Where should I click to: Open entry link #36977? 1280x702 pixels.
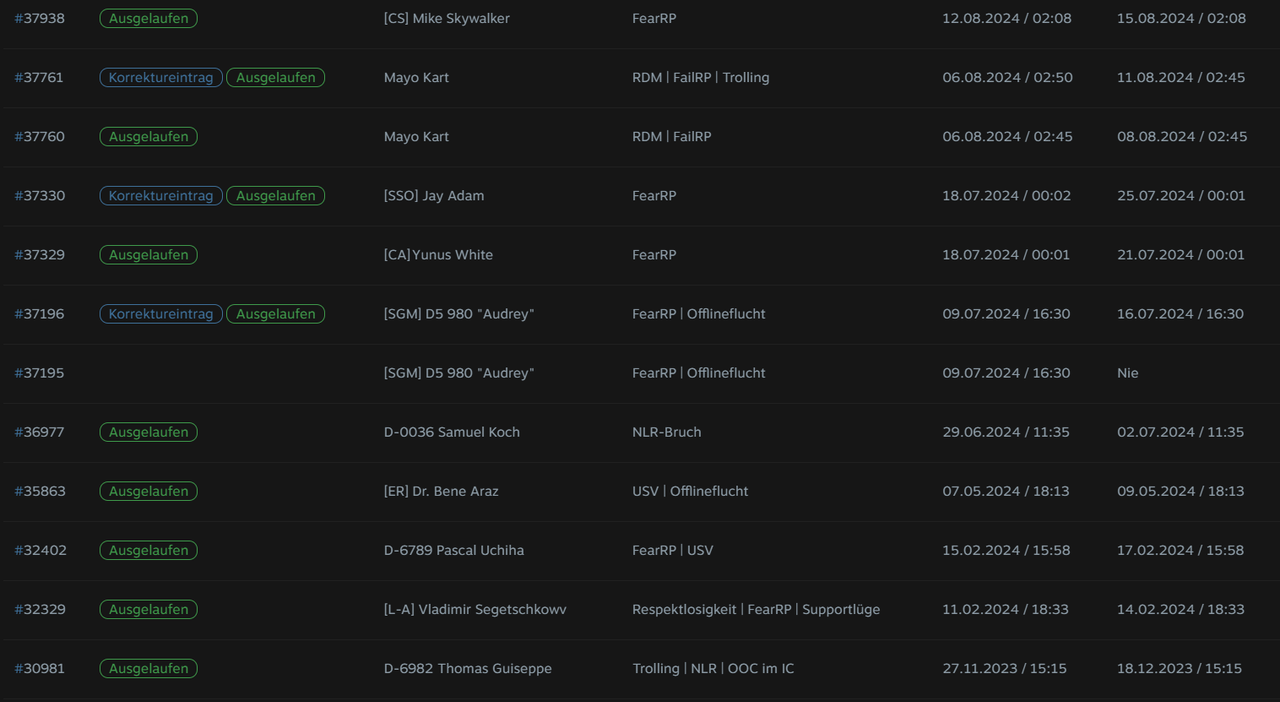pyautogui.click(x=40, y=431)
